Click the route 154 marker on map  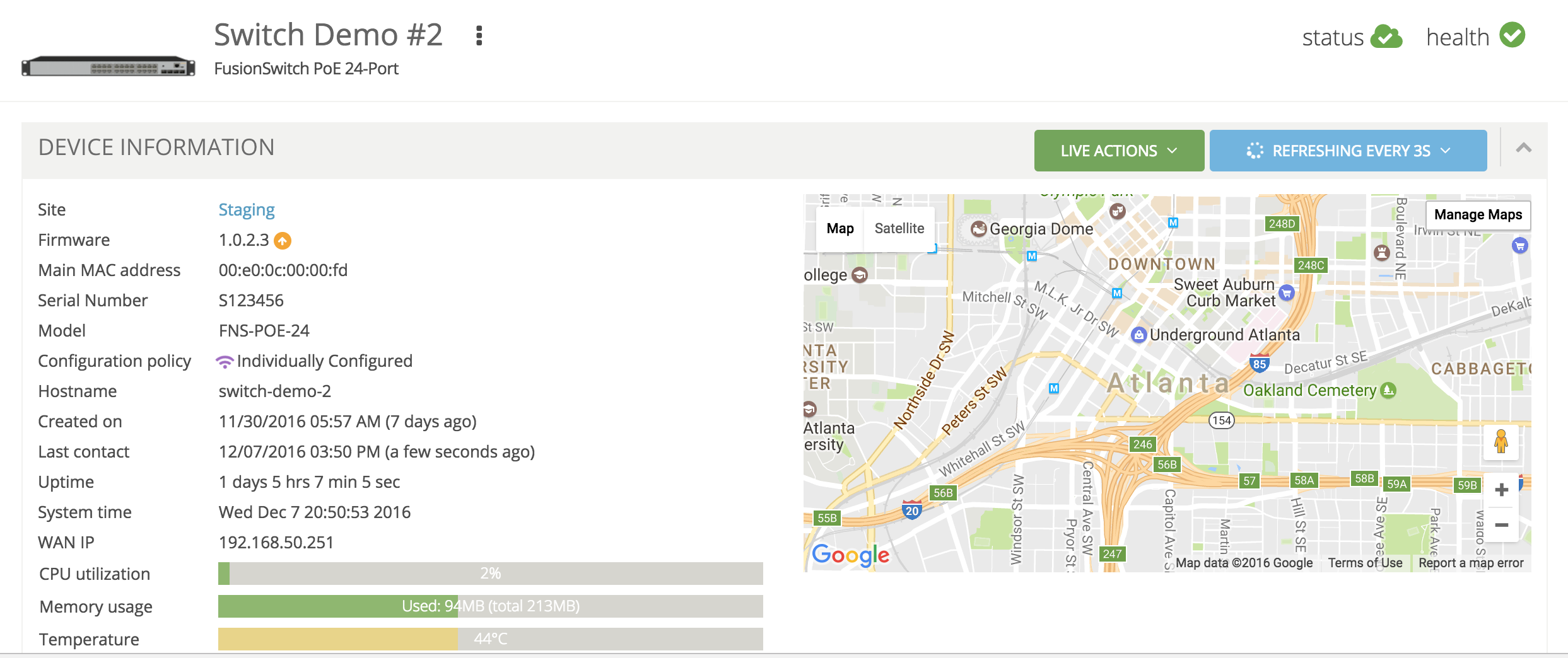pyautogui.click(x=1222, y=420)
